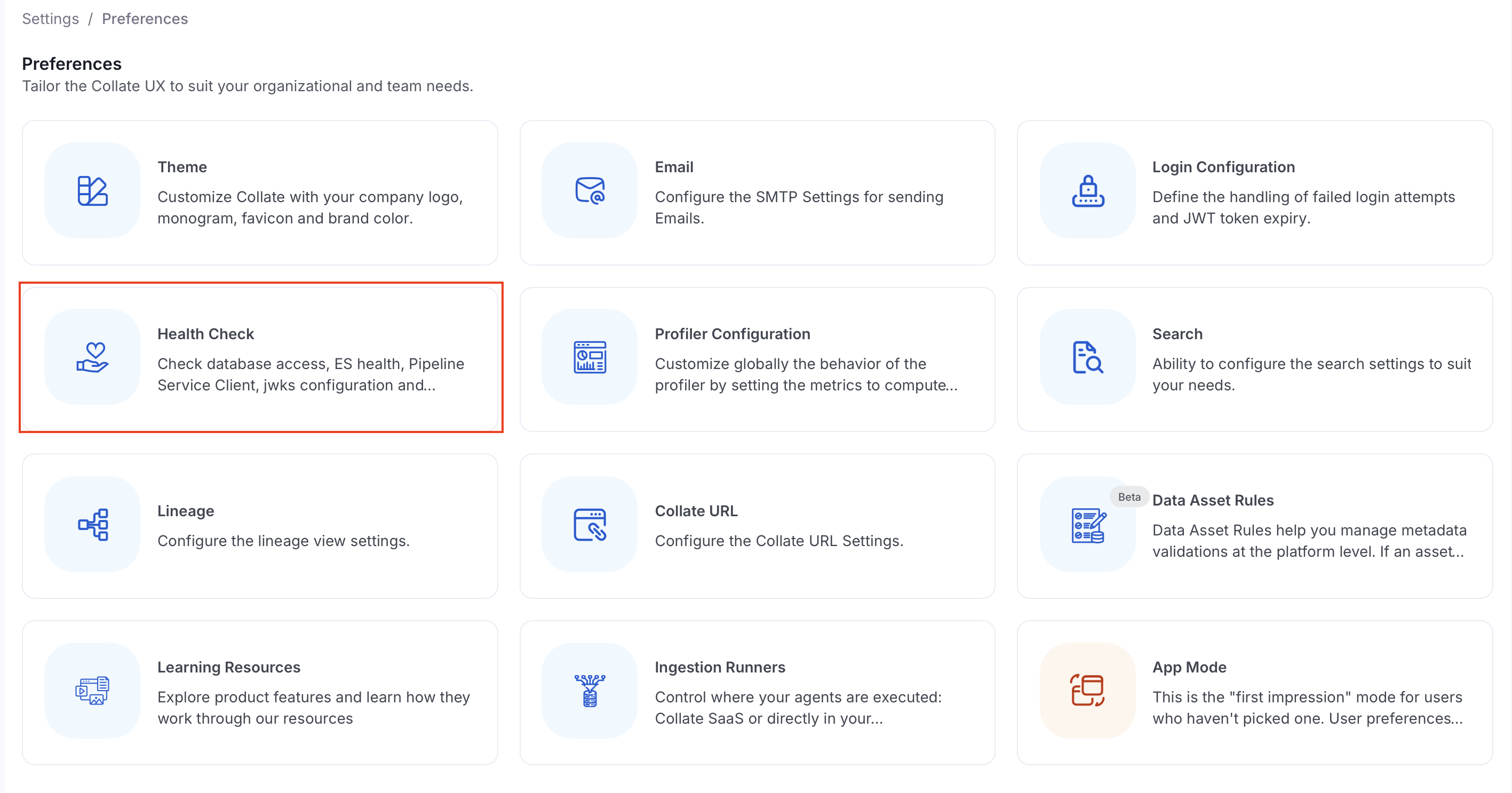Click "Configure the lineage view settings." text
The height and width of the screenshot is (793, 1512).
(283, 541)
